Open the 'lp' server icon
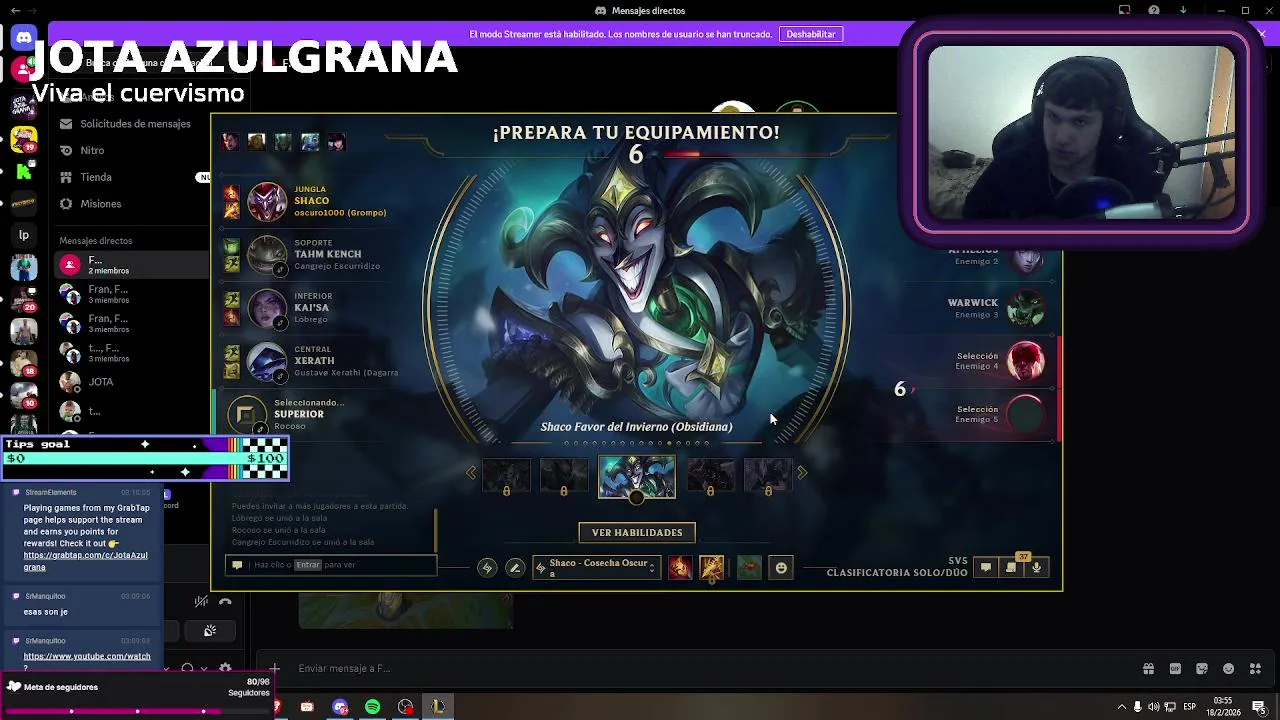 pos(24,235)
